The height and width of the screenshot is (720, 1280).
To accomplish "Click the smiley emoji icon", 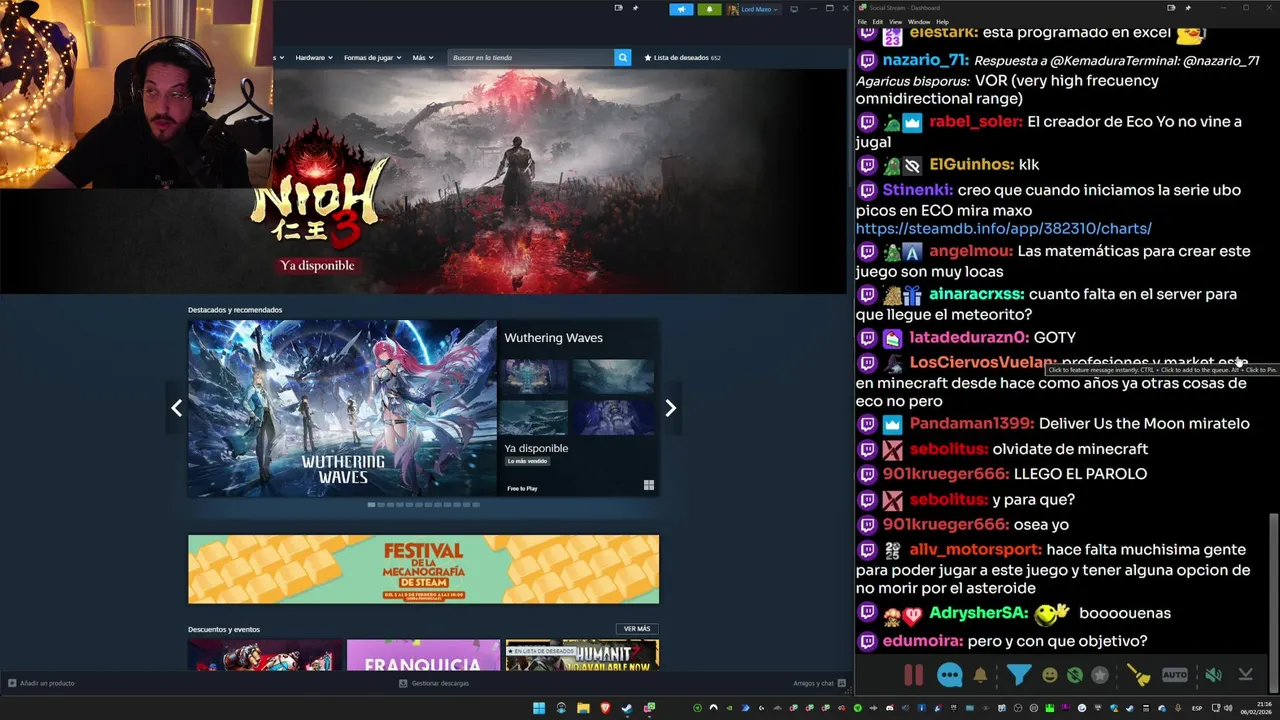I will 1049,675.
